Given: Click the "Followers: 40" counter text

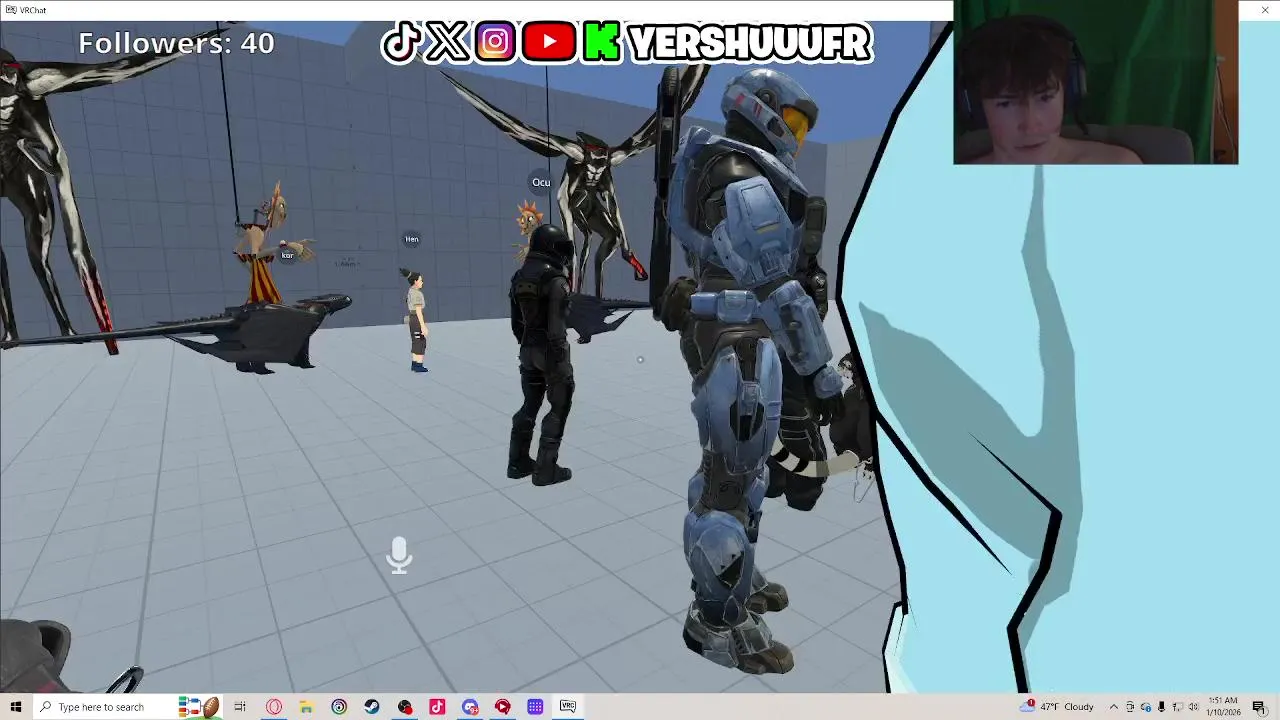Looking at the screenshot, I should (x=176, y=43).
